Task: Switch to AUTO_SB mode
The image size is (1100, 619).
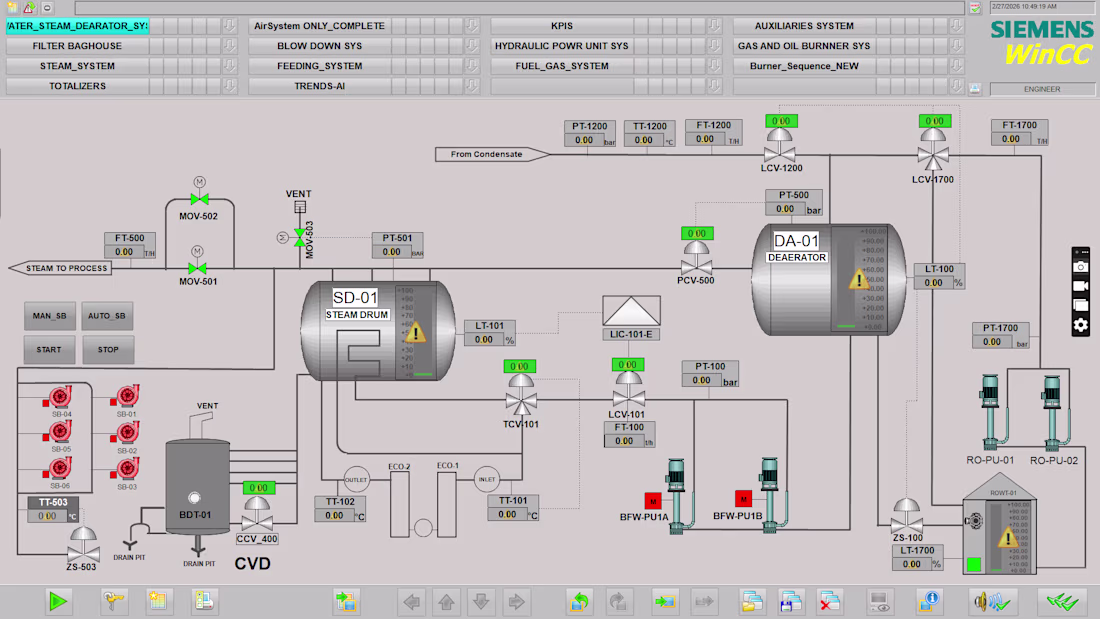Action: (107, 316)
